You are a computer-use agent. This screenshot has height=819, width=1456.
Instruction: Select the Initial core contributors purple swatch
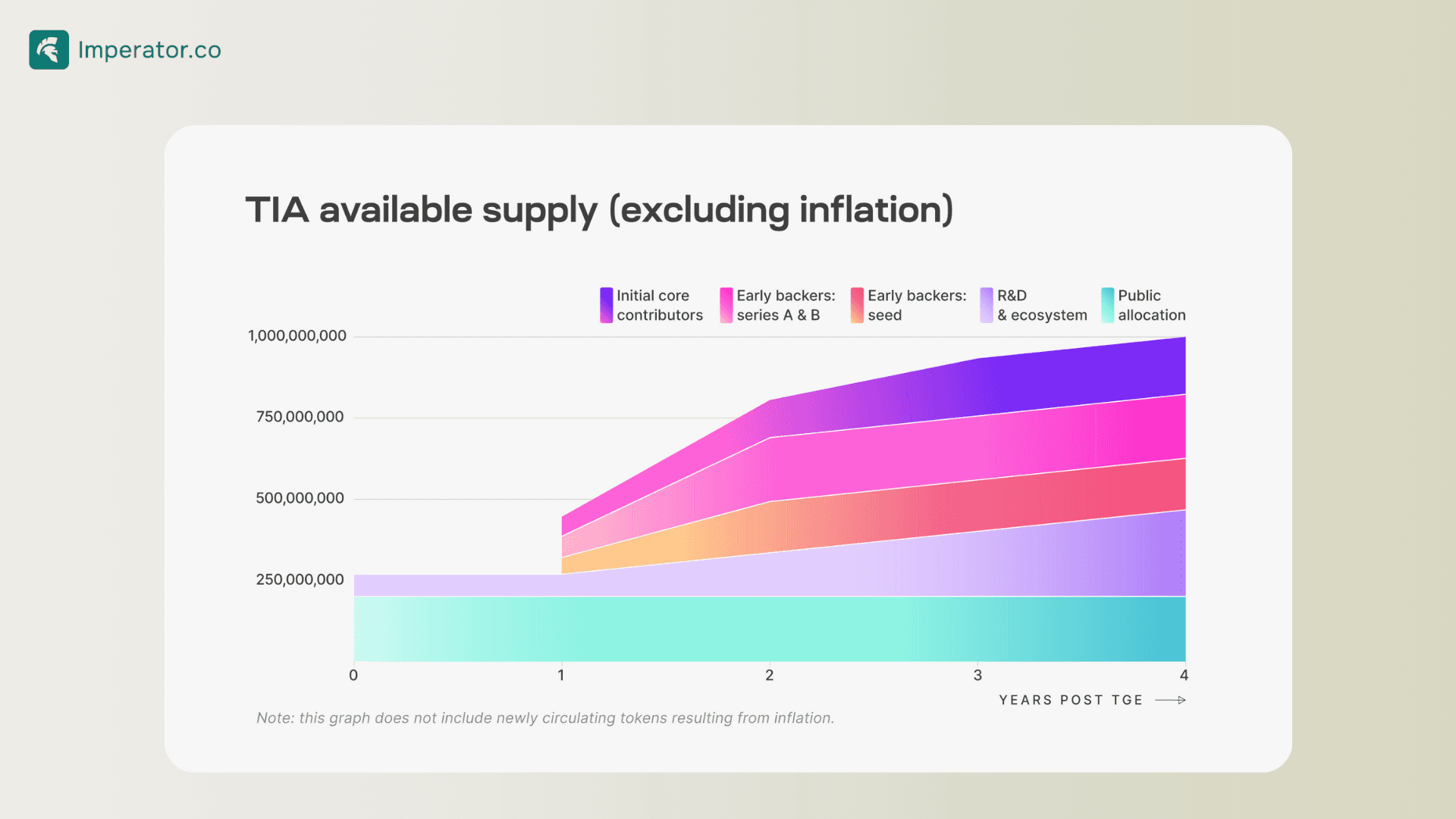[x=606, y=305]
